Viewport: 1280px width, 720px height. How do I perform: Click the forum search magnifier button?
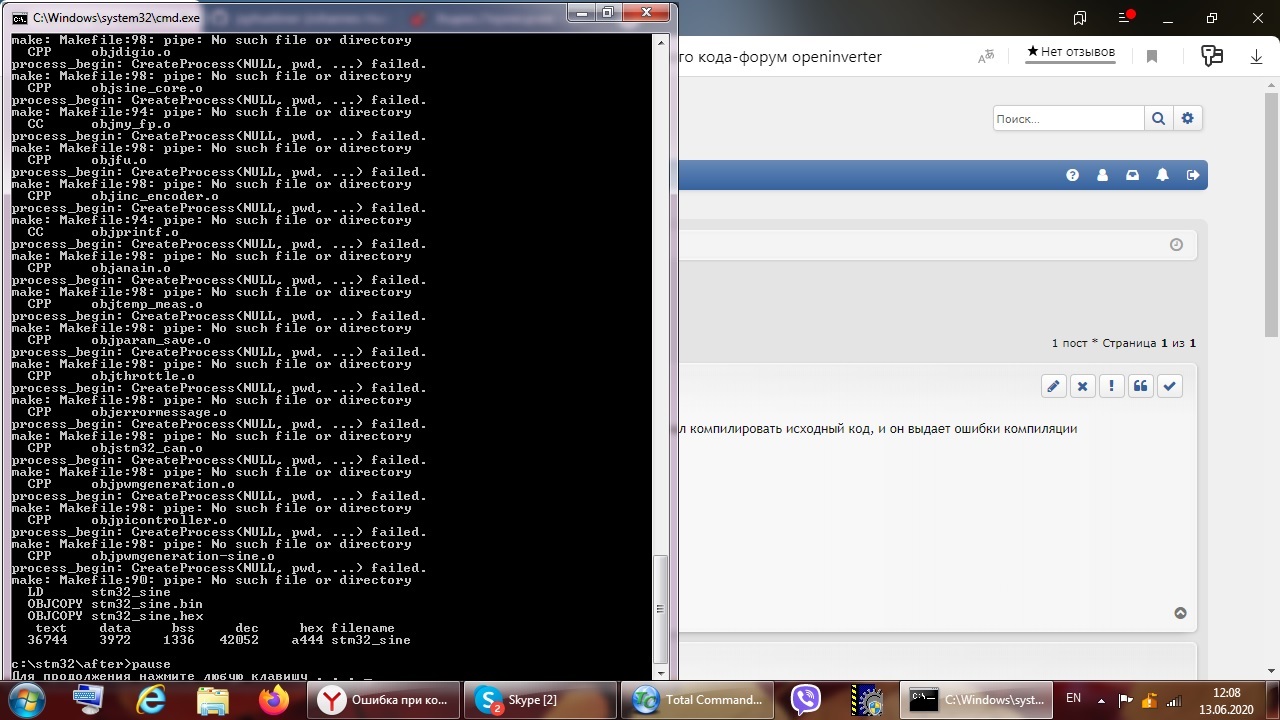pyautogui.click(x=1158, y=119)
